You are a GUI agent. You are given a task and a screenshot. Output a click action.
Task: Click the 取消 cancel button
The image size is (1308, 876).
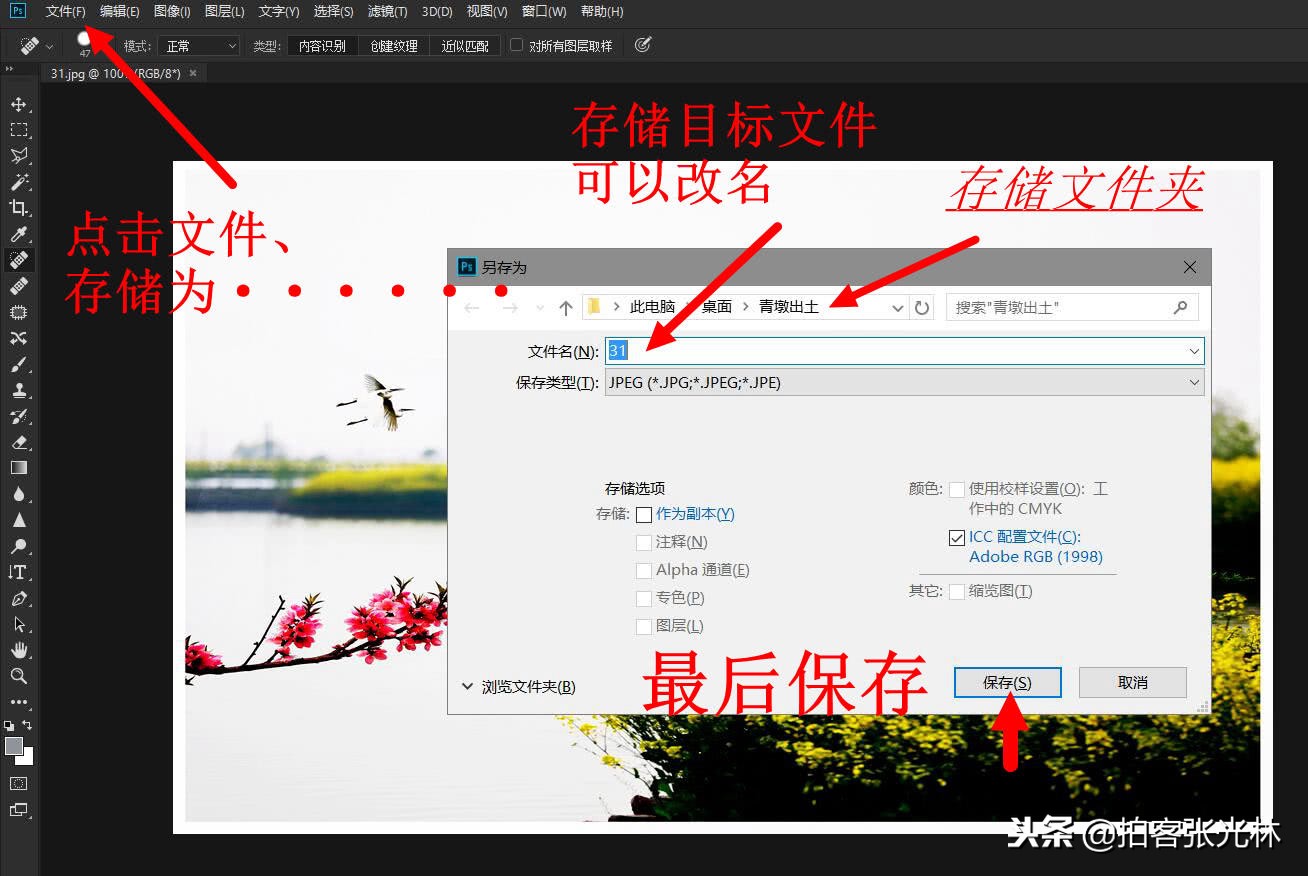coord(1132,682)
